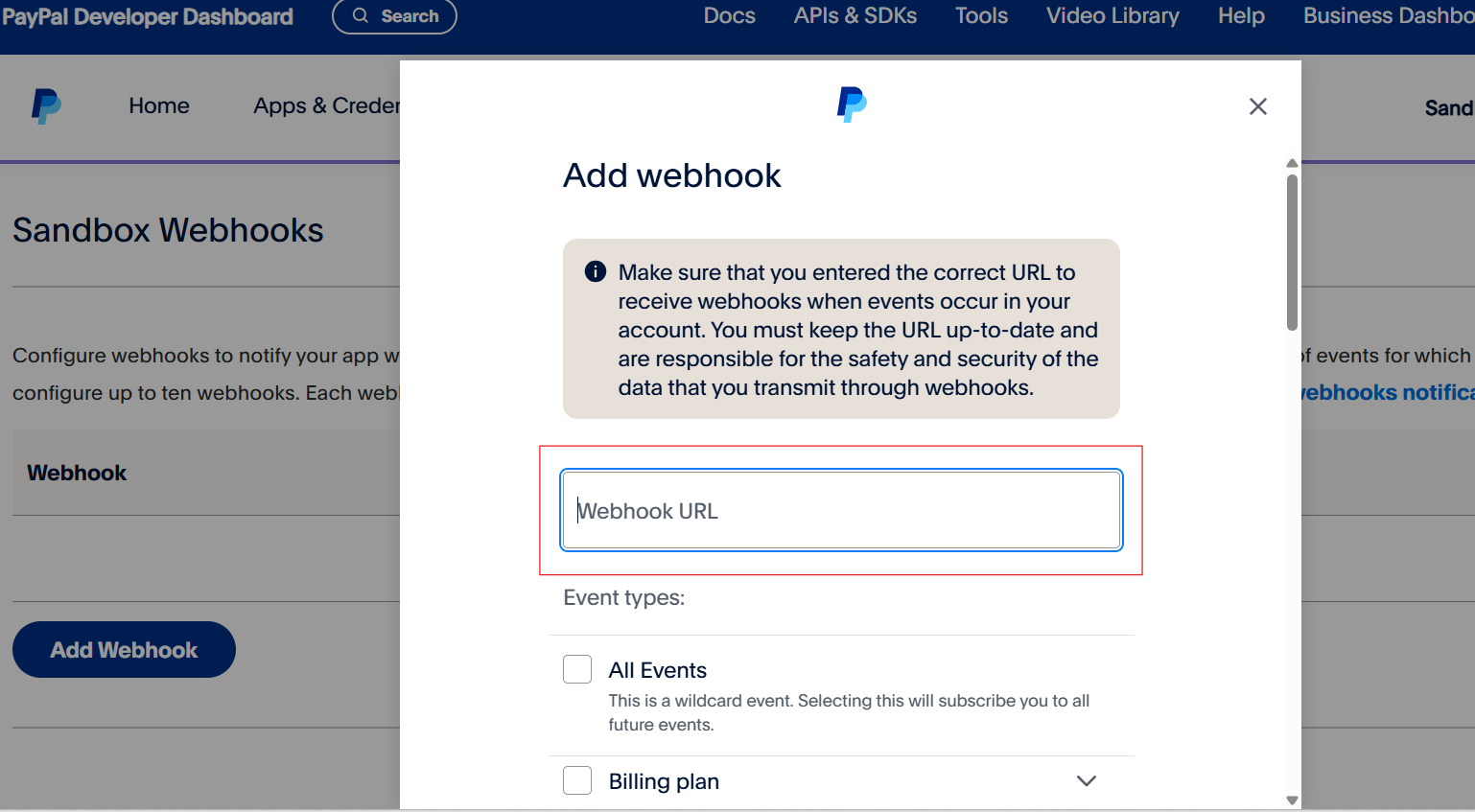Click the Add Webhook button

[x=124, y=649]
